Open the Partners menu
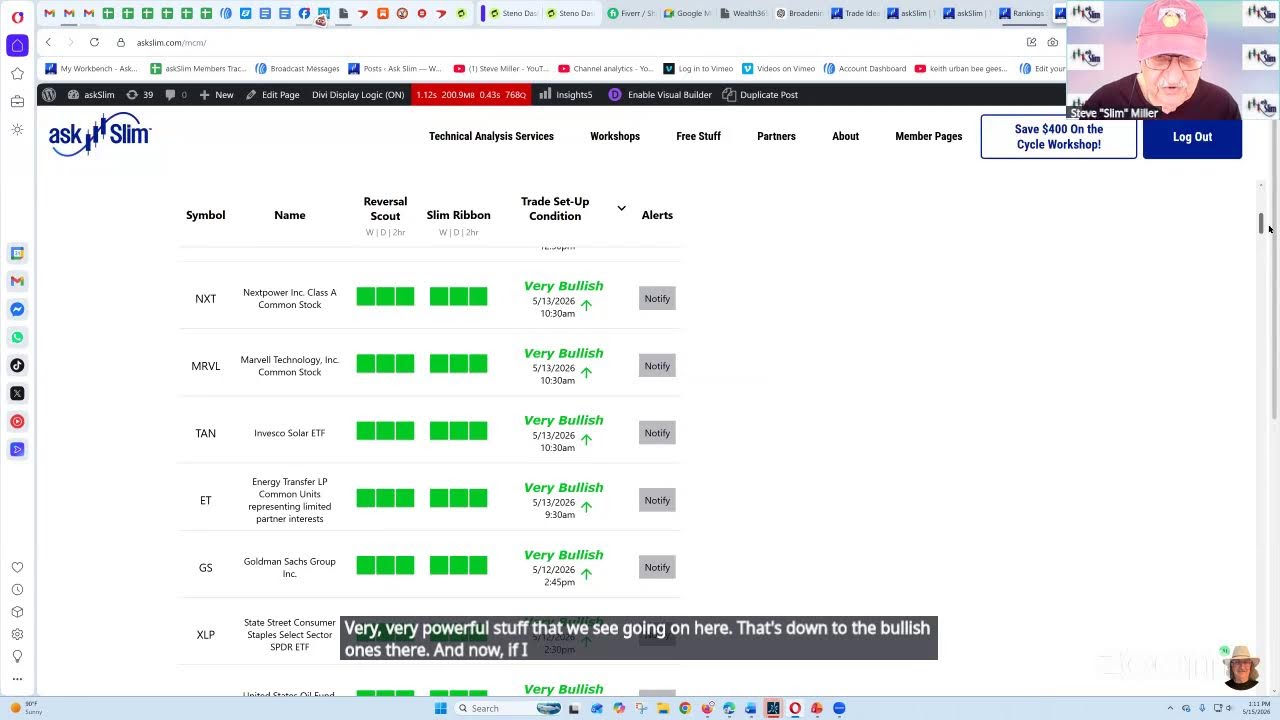Viewport: 1280px width, 720px height. click(776, 136)
